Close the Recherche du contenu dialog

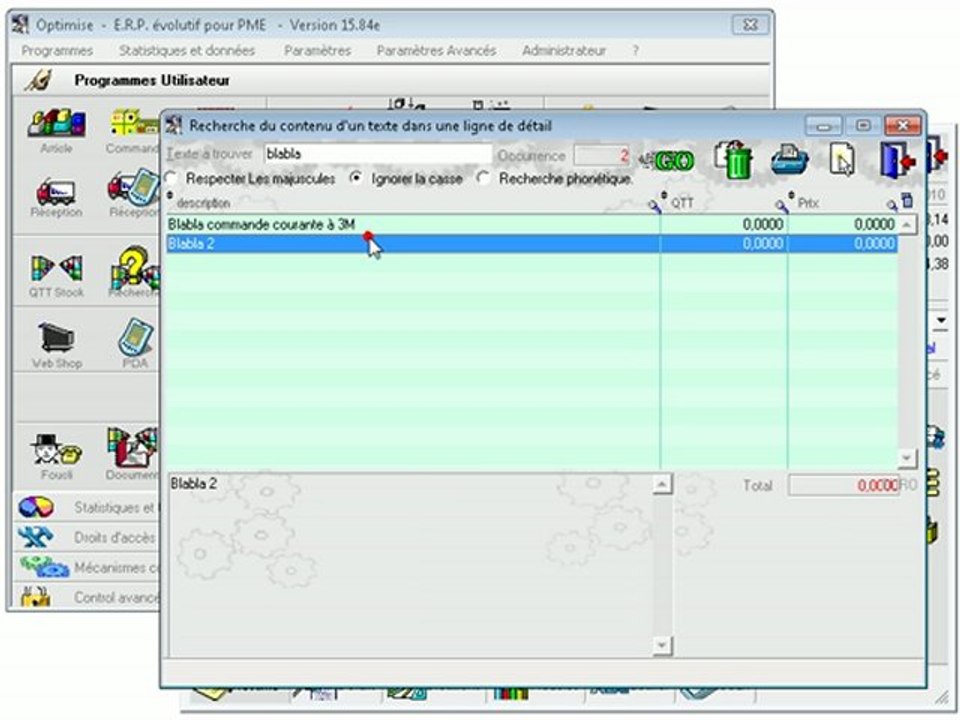click(902, 126)
